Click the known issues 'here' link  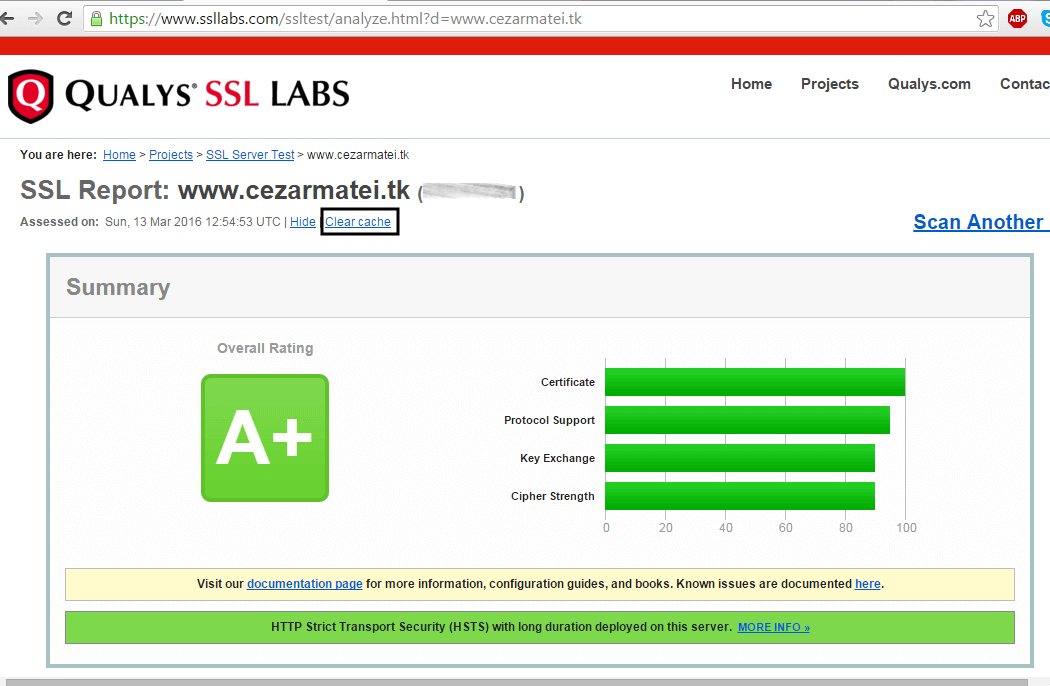(x=868, y=584)
